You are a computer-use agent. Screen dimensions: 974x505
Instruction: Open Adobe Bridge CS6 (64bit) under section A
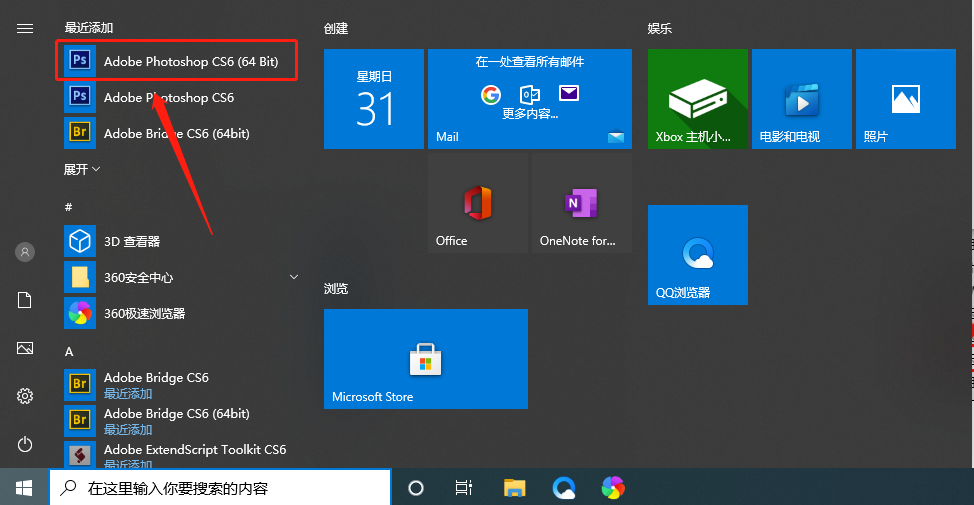180,421
